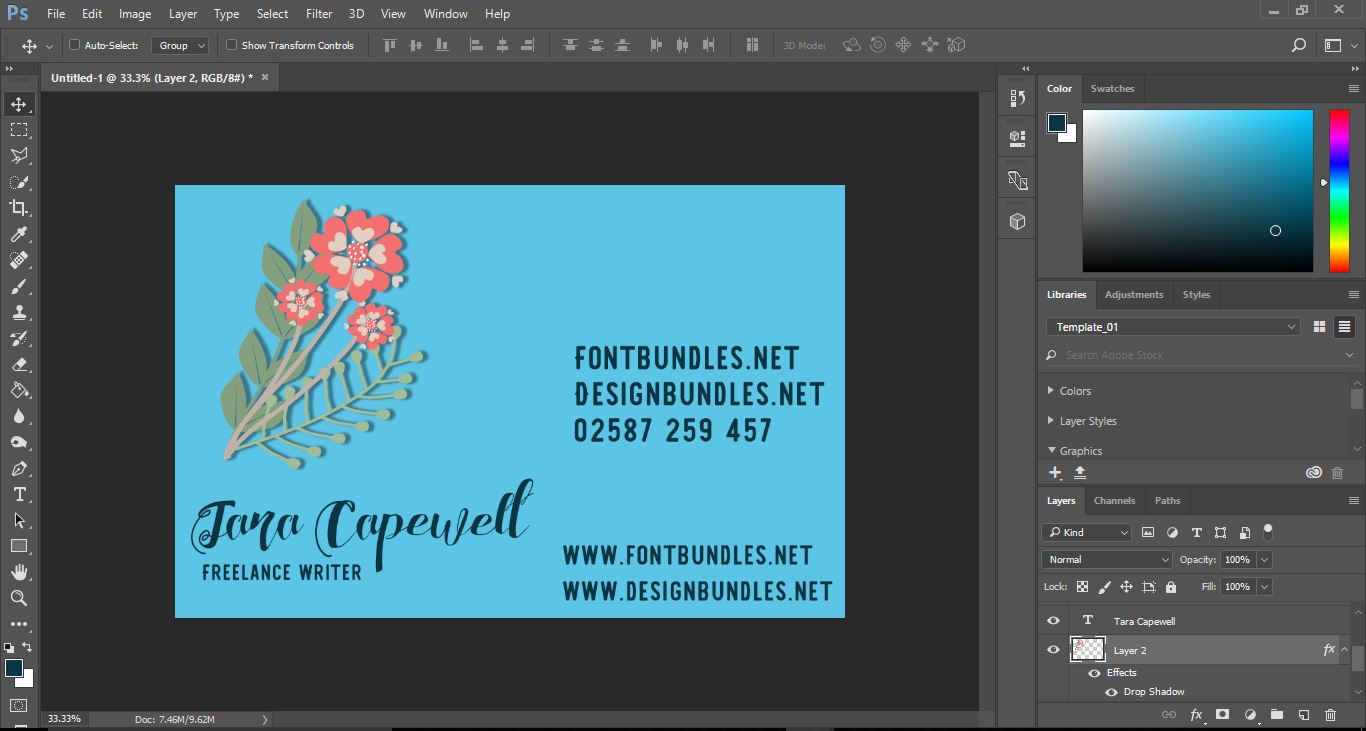
Task: Open the Filter menu
Action: (x=319, y=14)
